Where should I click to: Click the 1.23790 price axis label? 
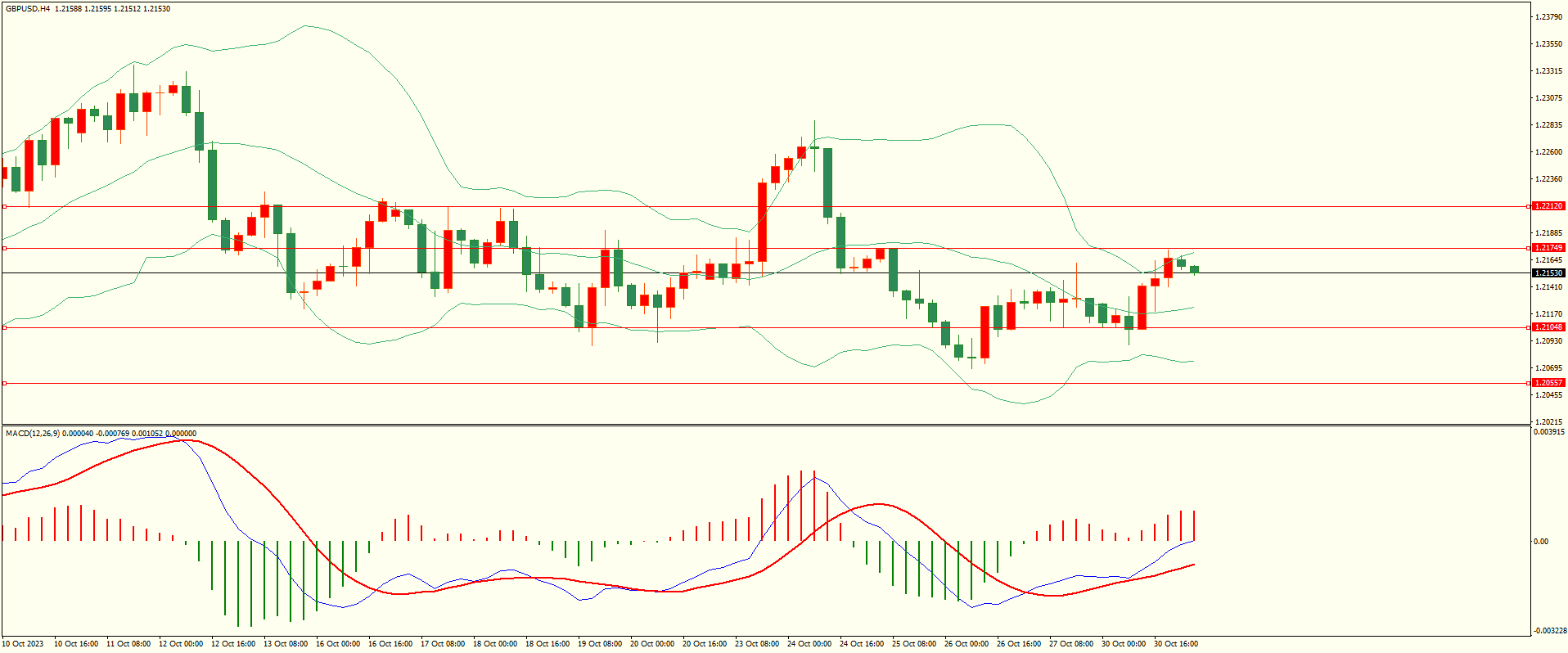coord(1548,17)
